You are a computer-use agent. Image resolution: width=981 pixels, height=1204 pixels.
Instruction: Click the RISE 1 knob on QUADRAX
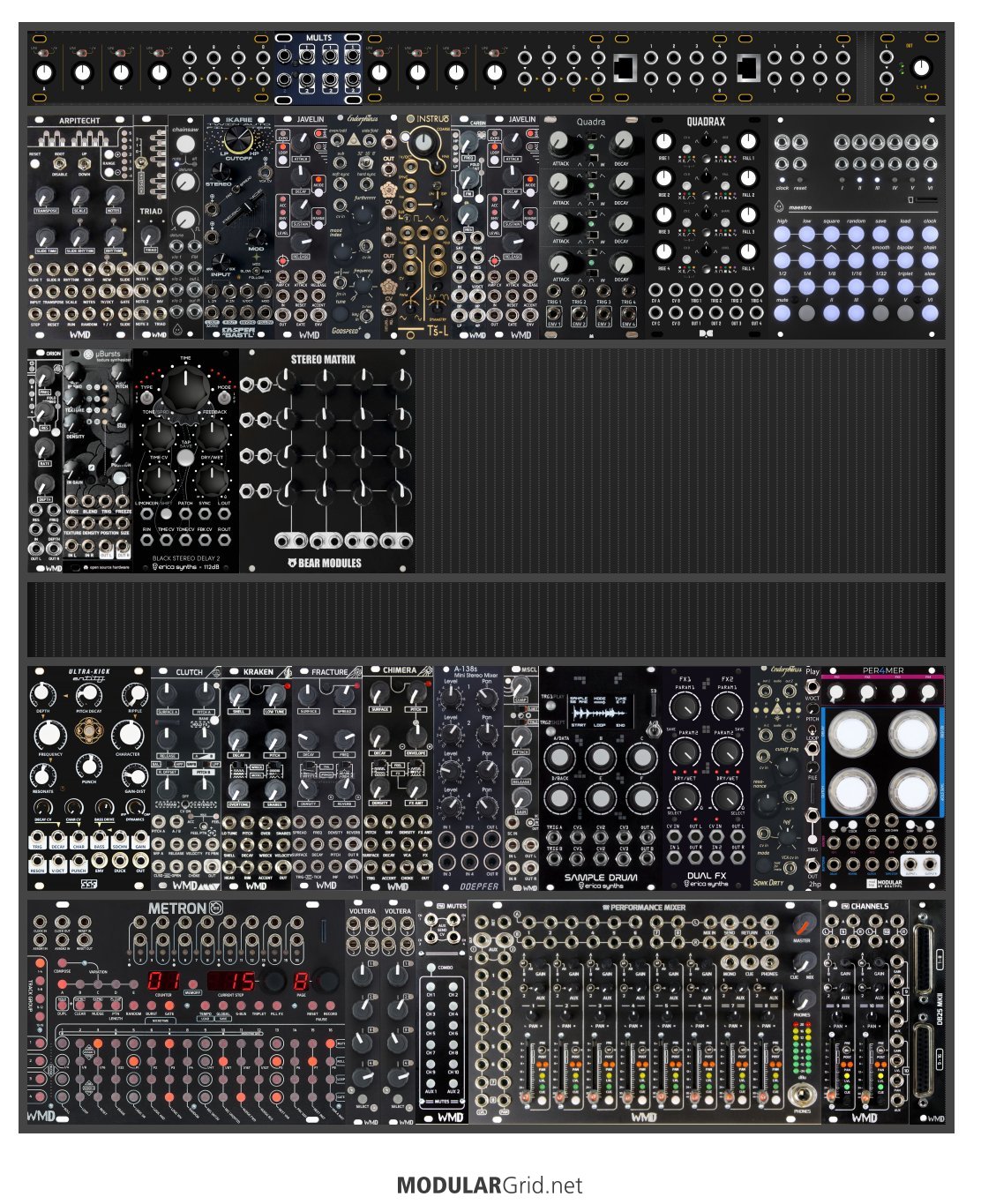click(x=663, y=142)
